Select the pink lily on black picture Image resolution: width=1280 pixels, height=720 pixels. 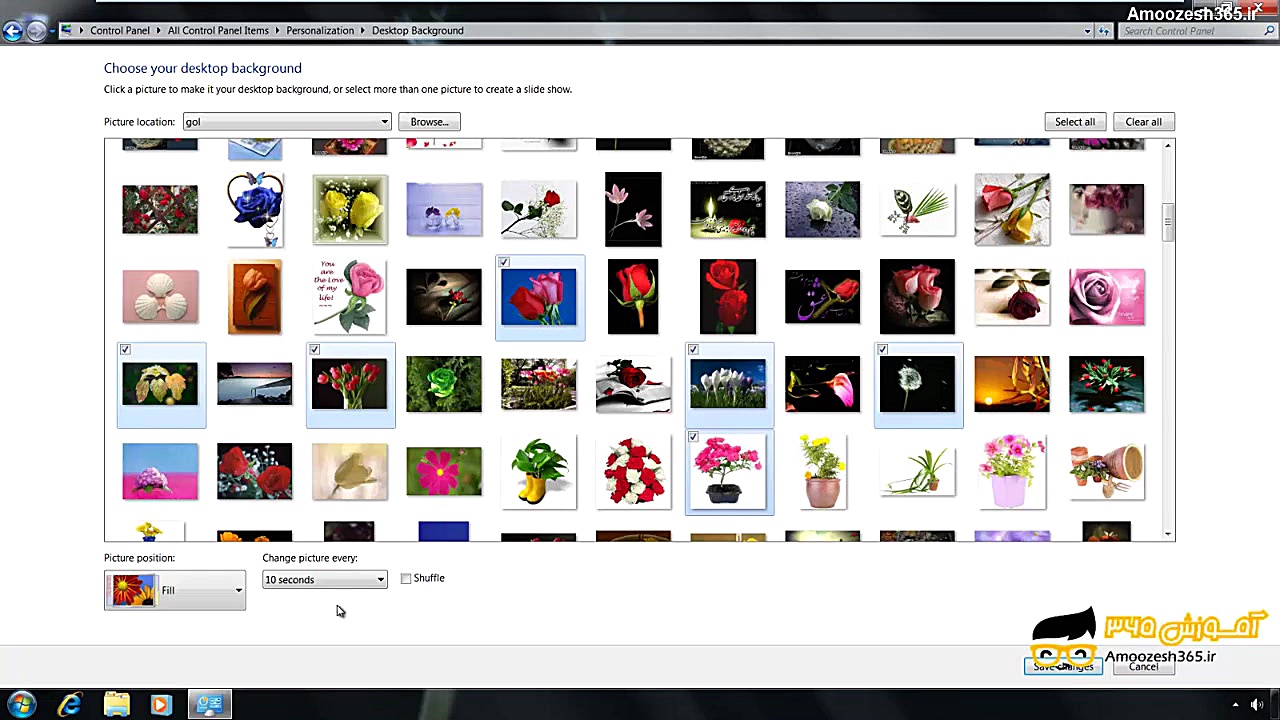click(x=633, y=209)
